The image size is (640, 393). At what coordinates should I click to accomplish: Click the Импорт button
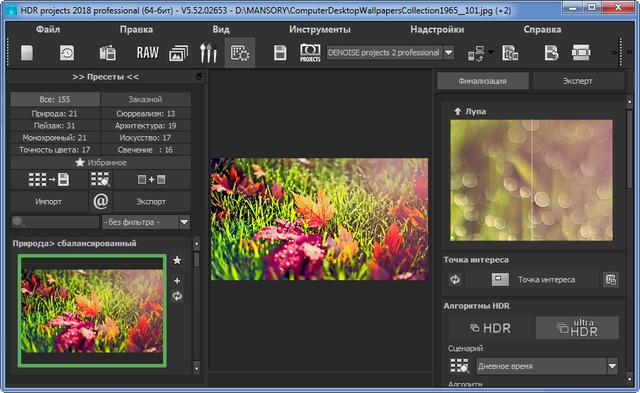click(x=49, y=201)
